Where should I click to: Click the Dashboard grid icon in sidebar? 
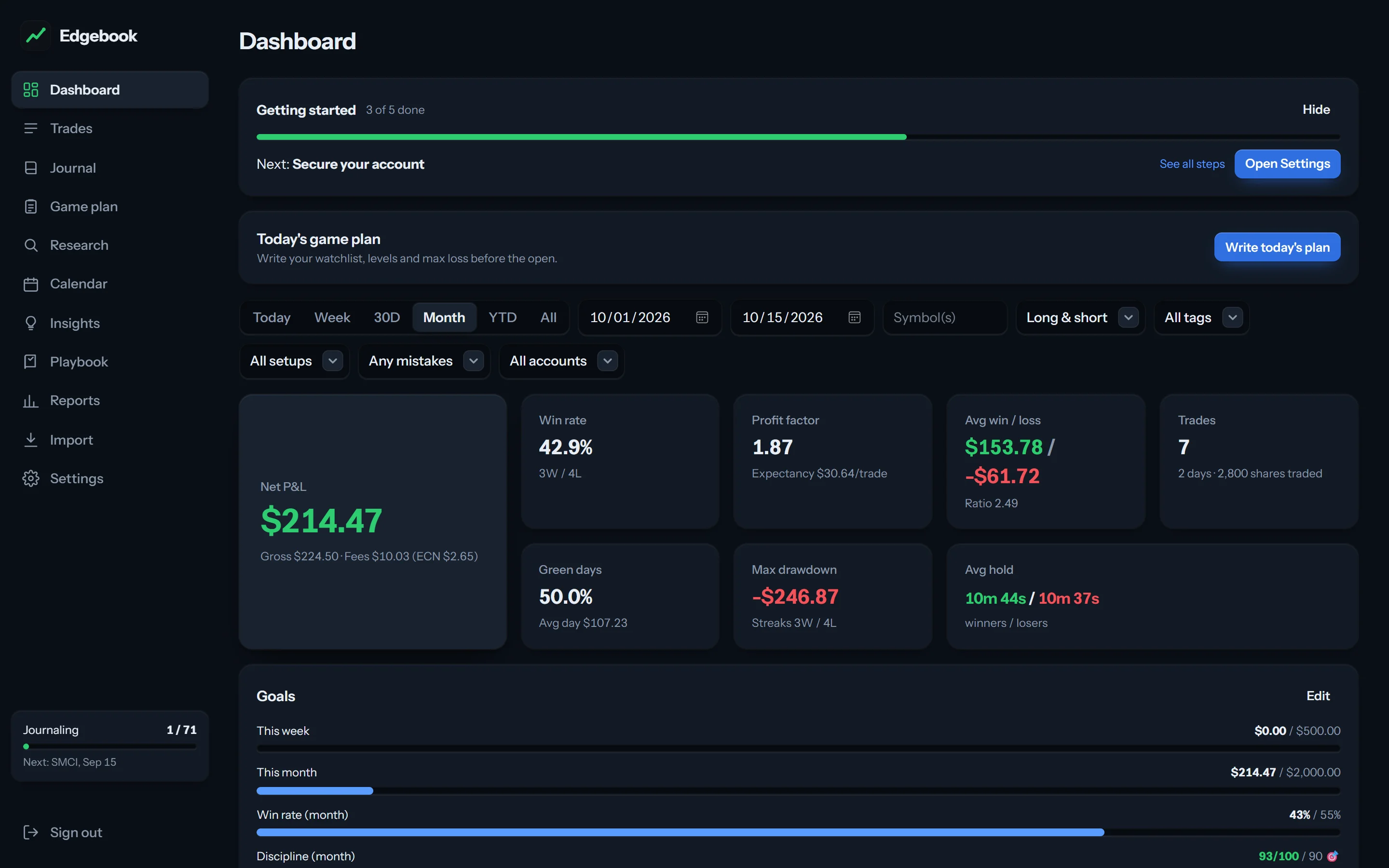click(30, 90)
